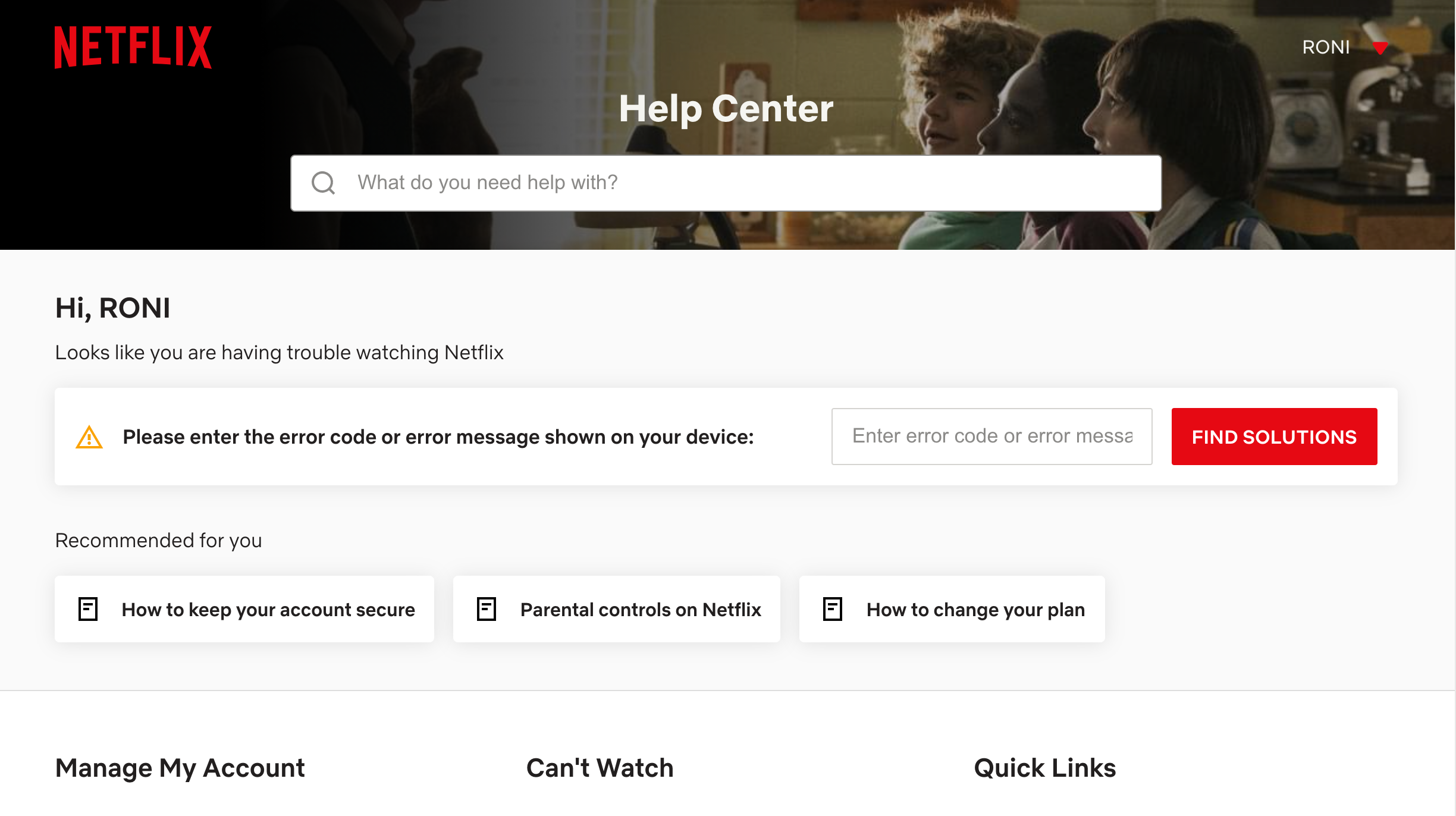Click document icon beside change your plan
Viewport: 1456px width, 816px height.
coord(832,609)
